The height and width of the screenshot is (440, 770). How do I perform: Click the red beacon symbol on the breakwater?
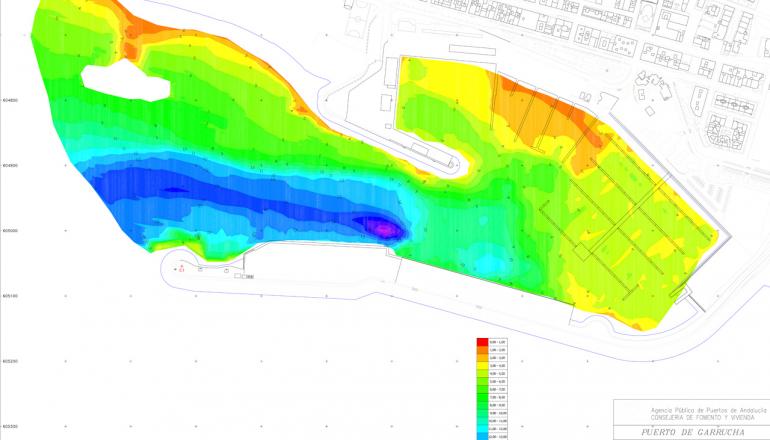(181, 268)
